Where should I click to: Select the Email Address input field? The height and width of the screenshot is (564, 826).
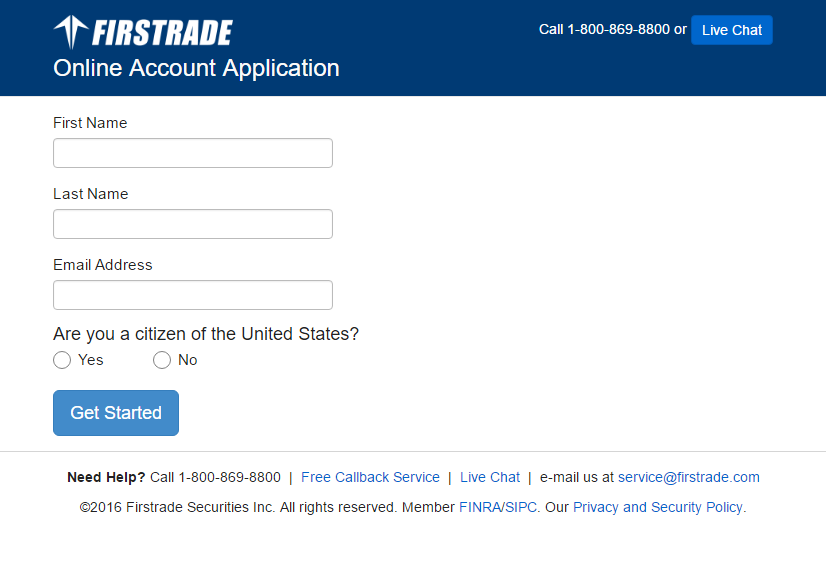192,295
